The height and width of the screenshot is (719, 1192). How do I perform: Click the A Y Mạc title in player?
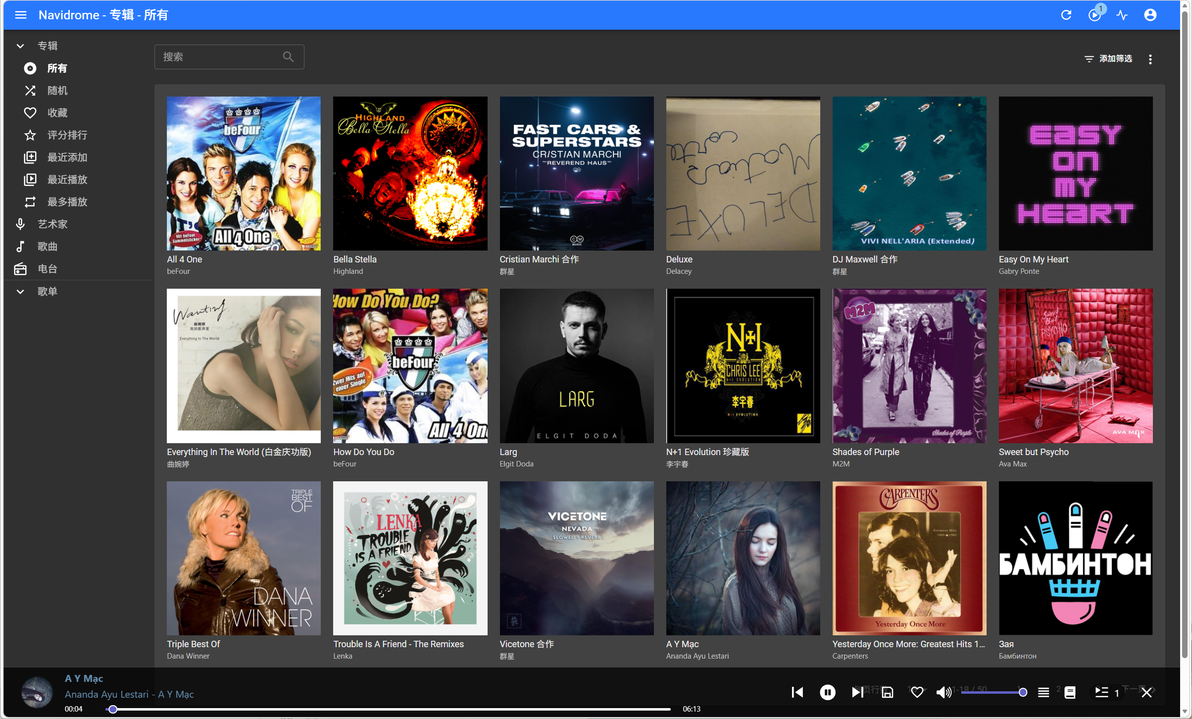(84, 679)
